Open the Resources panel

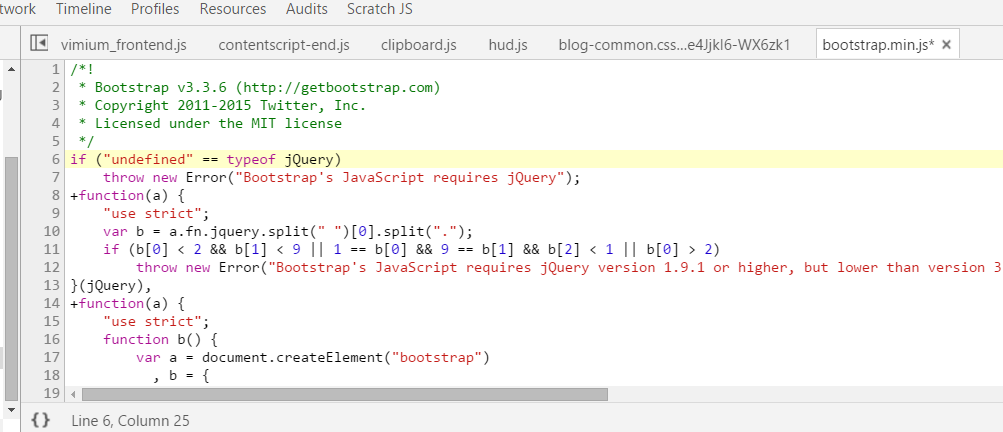tap(233, 9)
